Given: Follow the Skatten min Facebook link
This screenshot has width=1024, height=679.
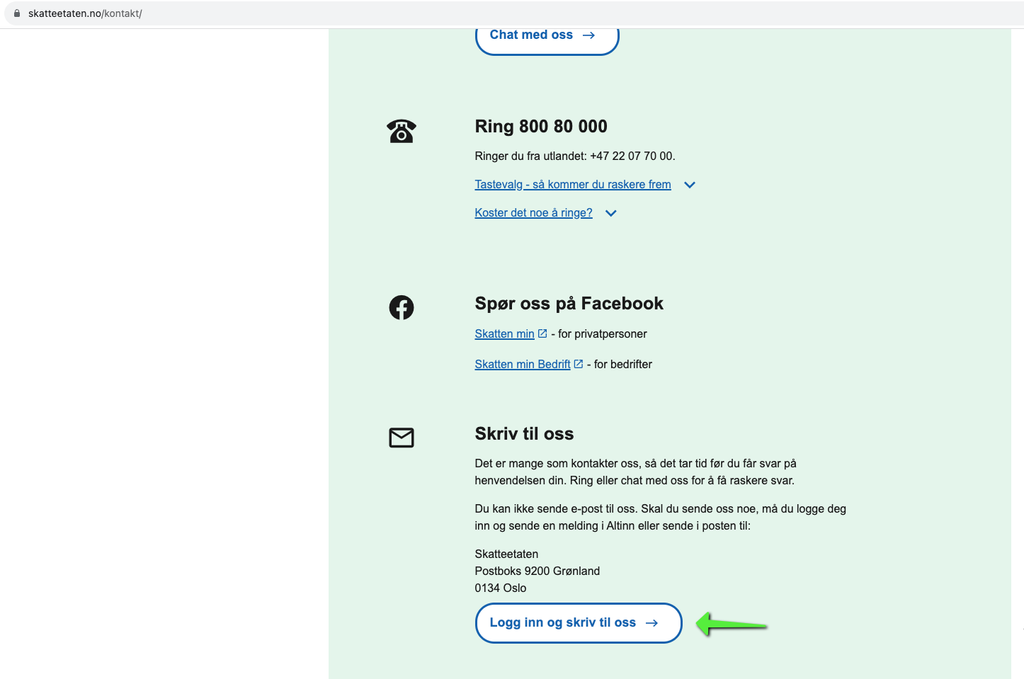Looking at the screenshot, I should (x=504, y=334).
